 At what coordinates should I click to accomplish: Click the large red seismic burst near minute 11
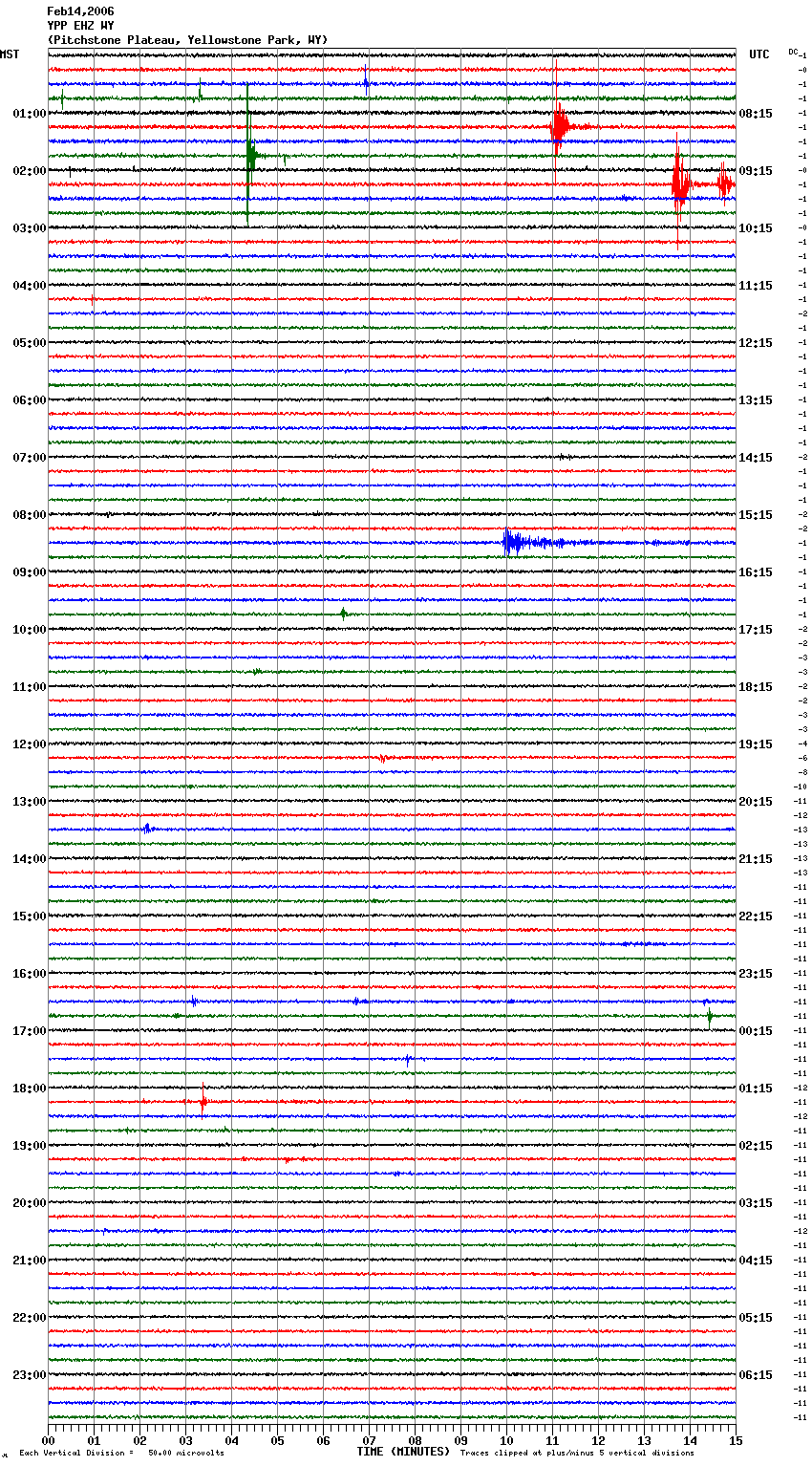[560, 125]
